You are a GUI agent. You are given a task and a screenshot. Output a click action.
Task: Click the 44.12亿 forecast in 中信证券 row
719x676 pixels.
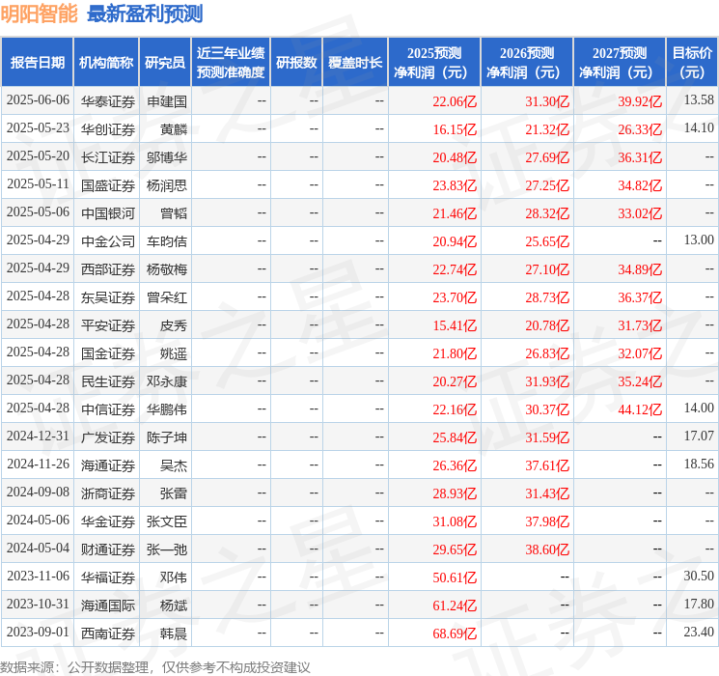click(639, 408)
